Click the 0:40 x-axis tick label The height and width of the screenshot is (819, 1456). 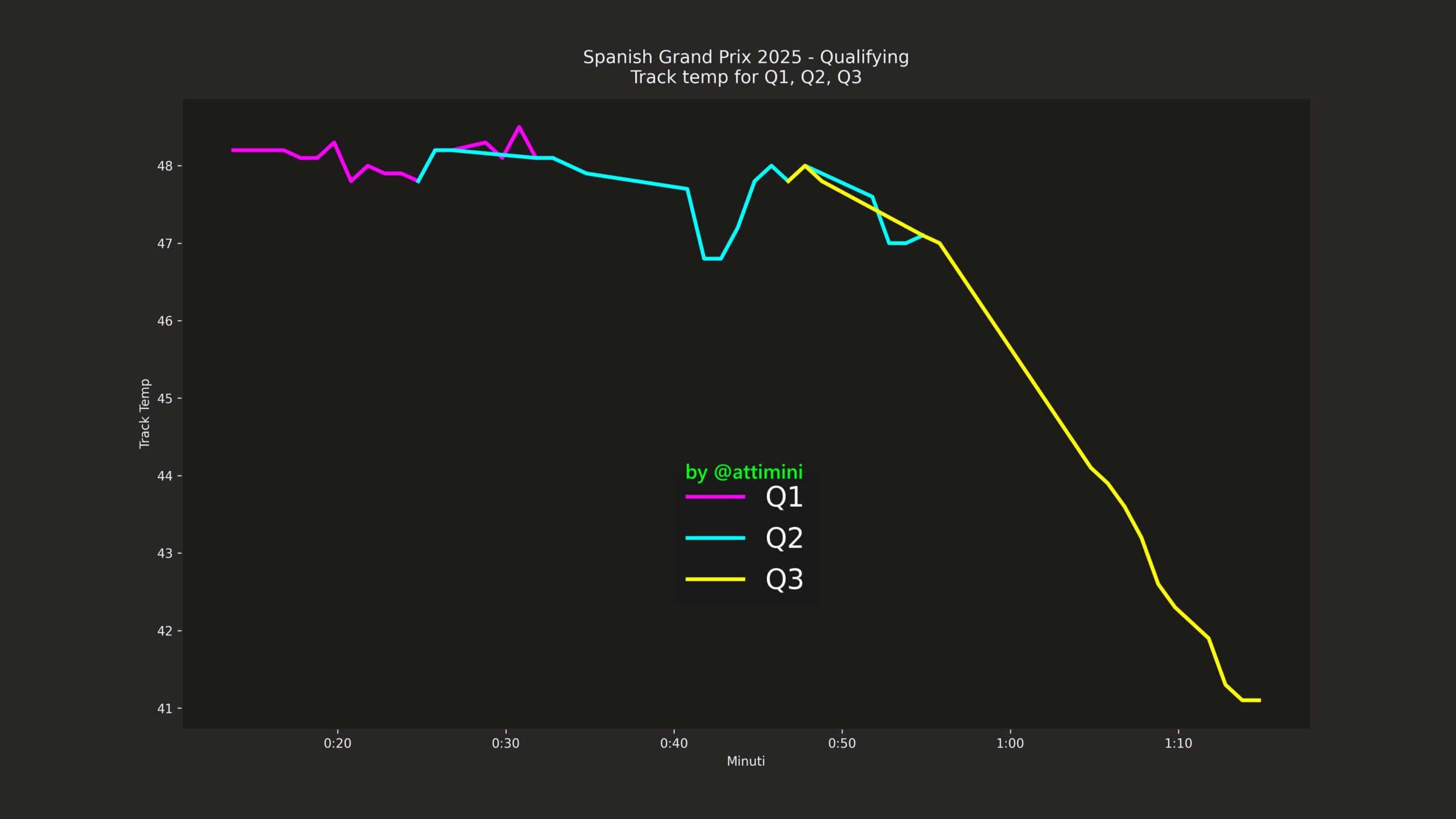click(x=674, y=743)
